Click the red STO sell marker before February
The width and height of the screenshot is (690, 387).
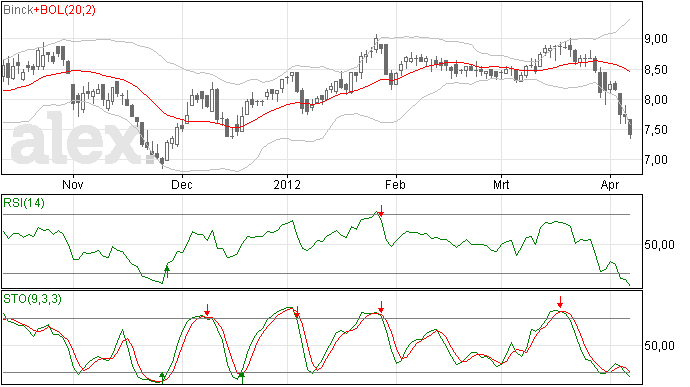pos(382,307)
